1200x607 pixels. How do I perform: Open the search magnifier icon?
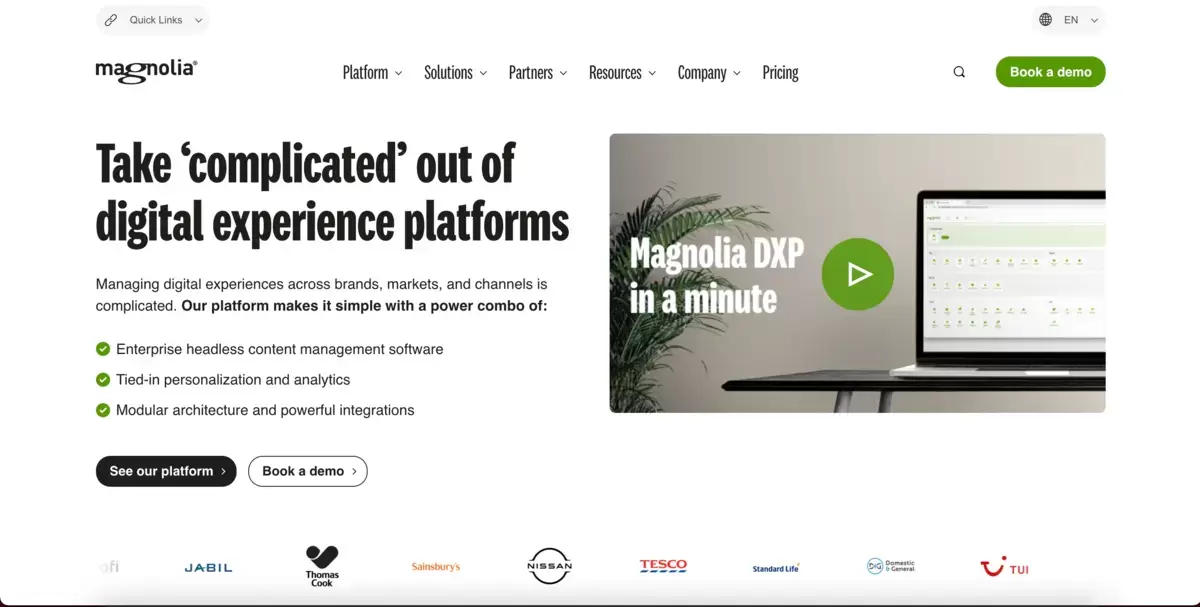click(959, 72)
